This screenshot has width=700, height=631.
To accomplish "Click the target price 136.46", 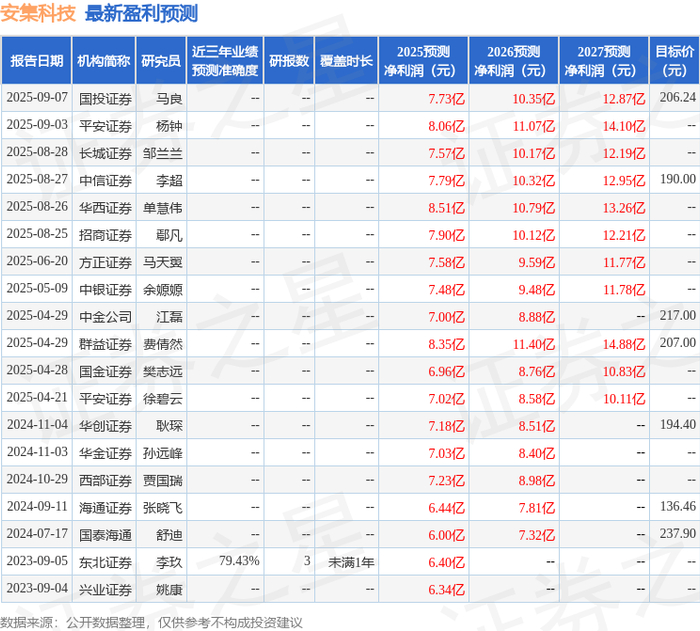I will (x=678, y=506).
